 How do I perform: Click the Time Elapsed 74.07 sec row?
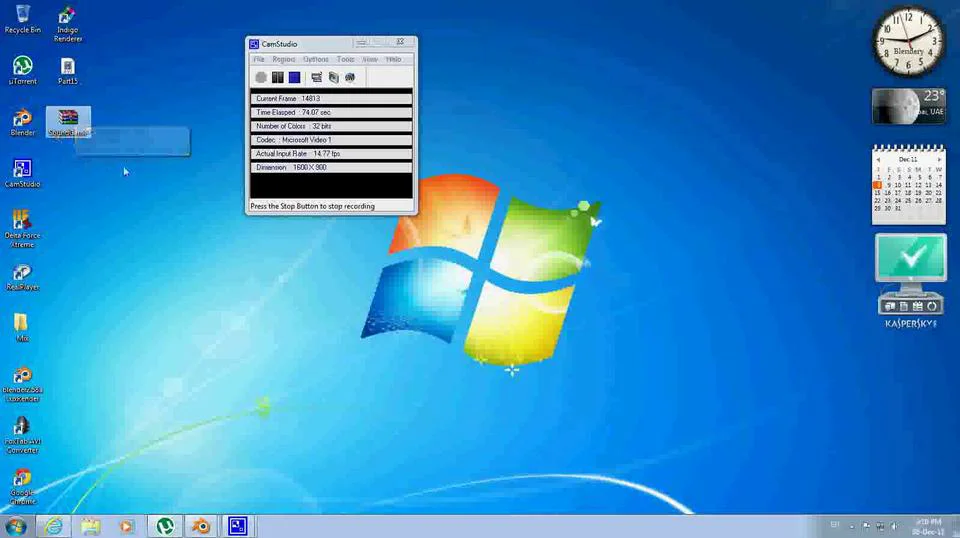(x=331, y=113)
